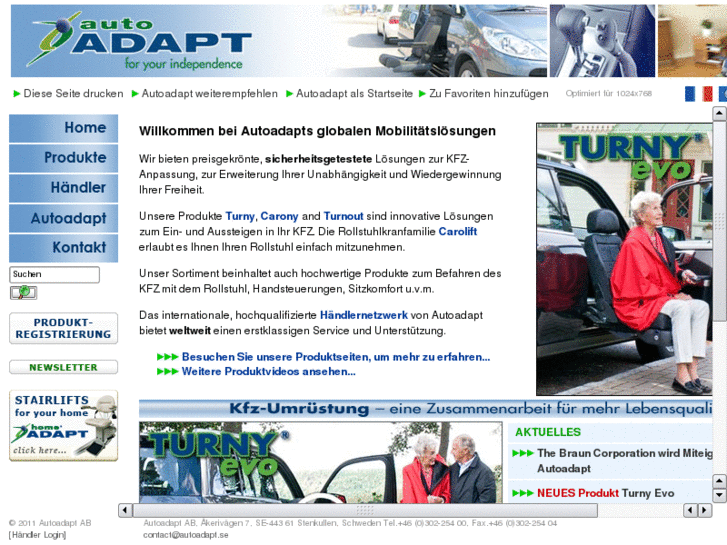Click NEUES Produkt Turny Evo news item
Screen dimensions: 727x545
point(606,493)
